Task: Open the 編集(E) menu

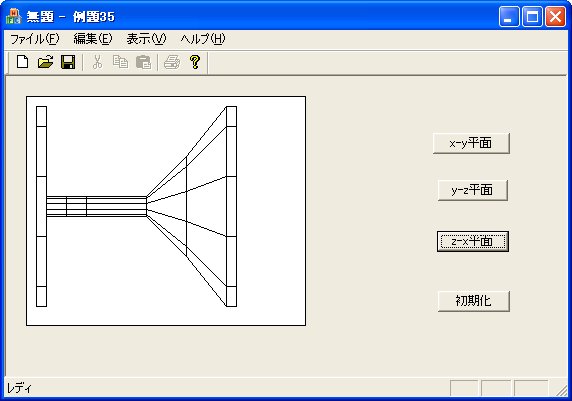Action: [93, 39]
